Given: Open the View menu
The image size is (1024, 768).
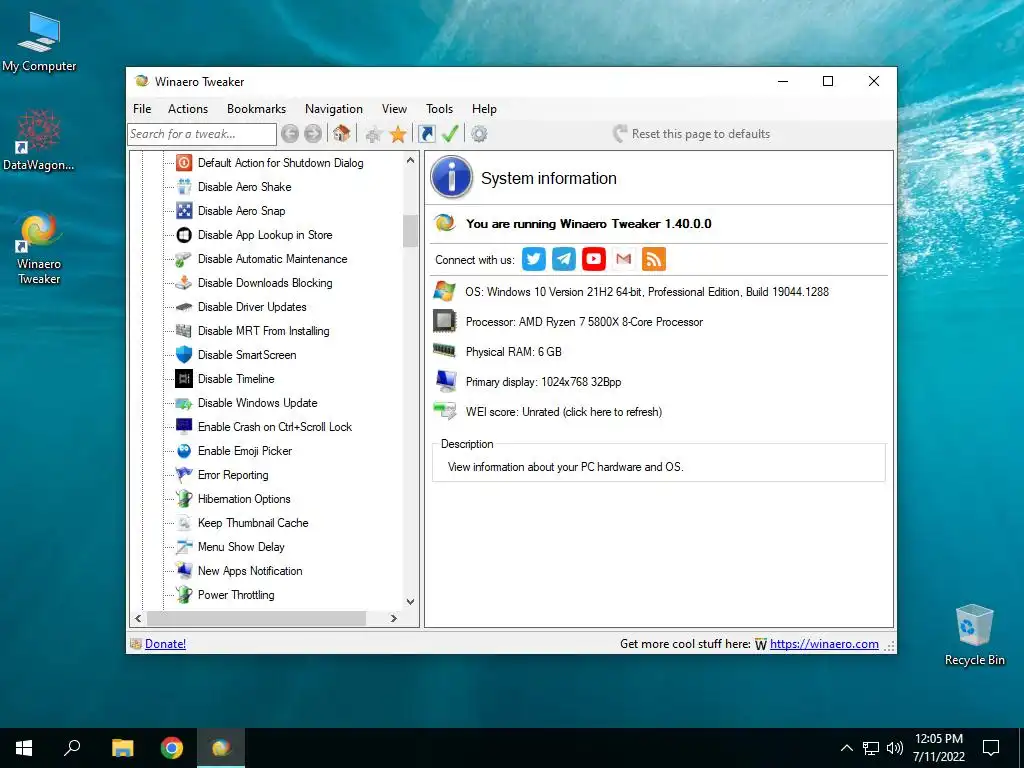Looking at the screenshot, I should coord(394,109).
